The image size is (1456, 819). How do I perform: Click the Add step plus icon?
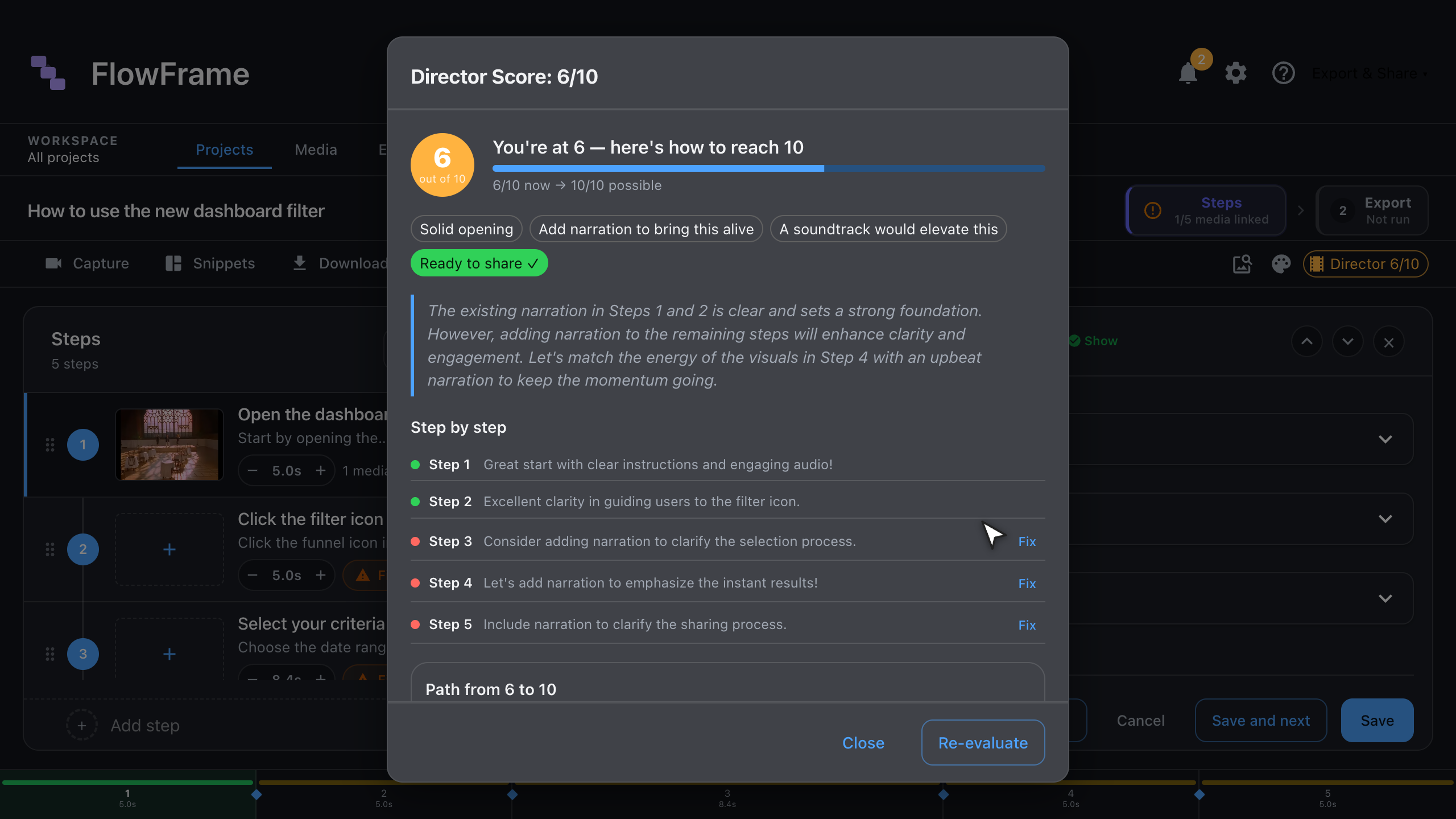pos(82,726)
